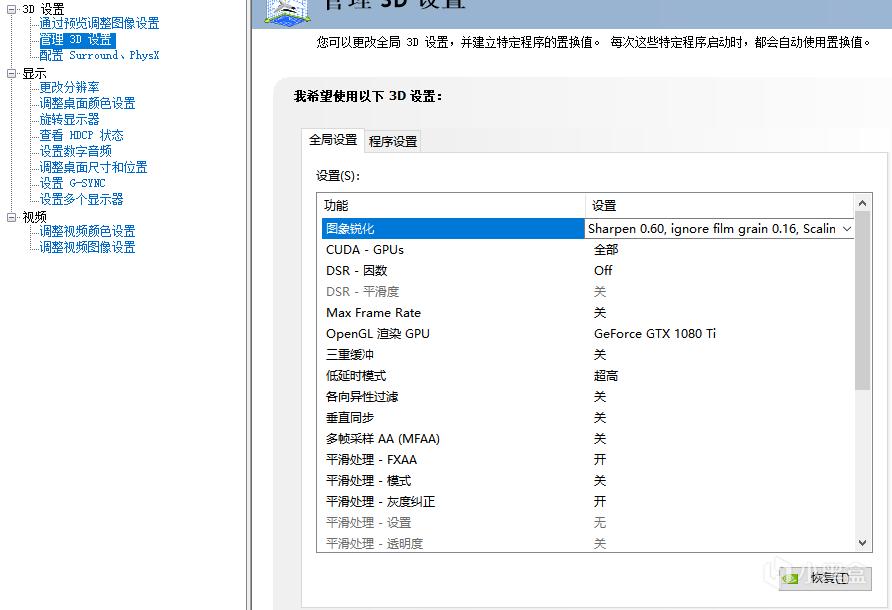Click the 关 value of 多帧采样 AA (MFAA)
This screenshot has width=892, height=610.
click(x=600, y=439)
